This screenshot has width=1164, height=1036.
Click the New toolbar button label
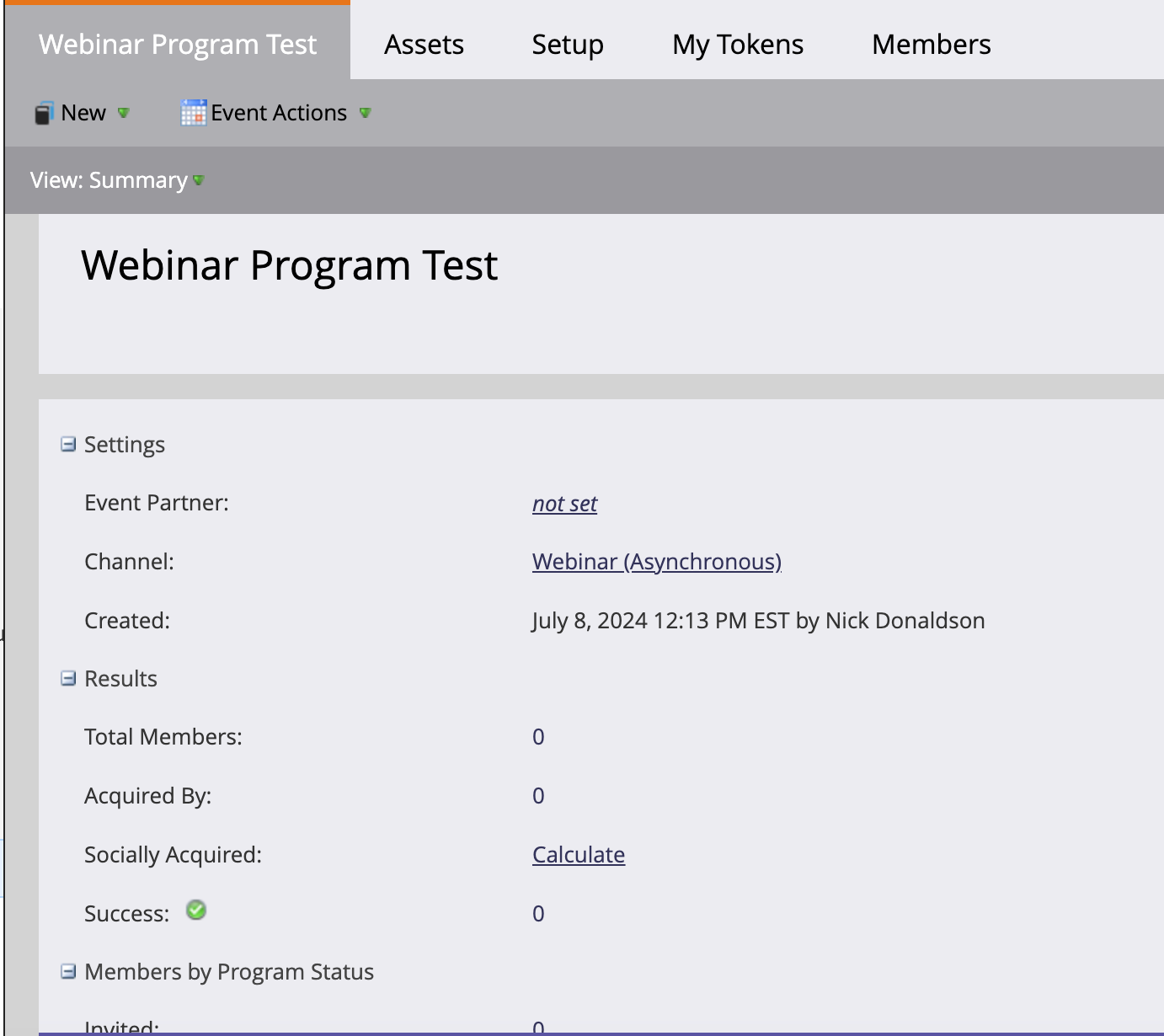click(83, 113)
